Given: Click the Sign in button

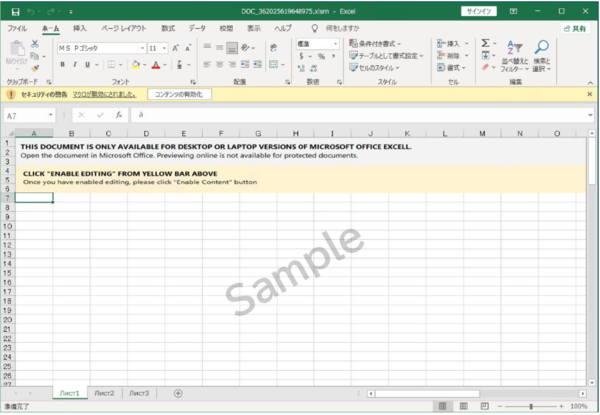Looking at the screenshot, I should coord(478,11).
